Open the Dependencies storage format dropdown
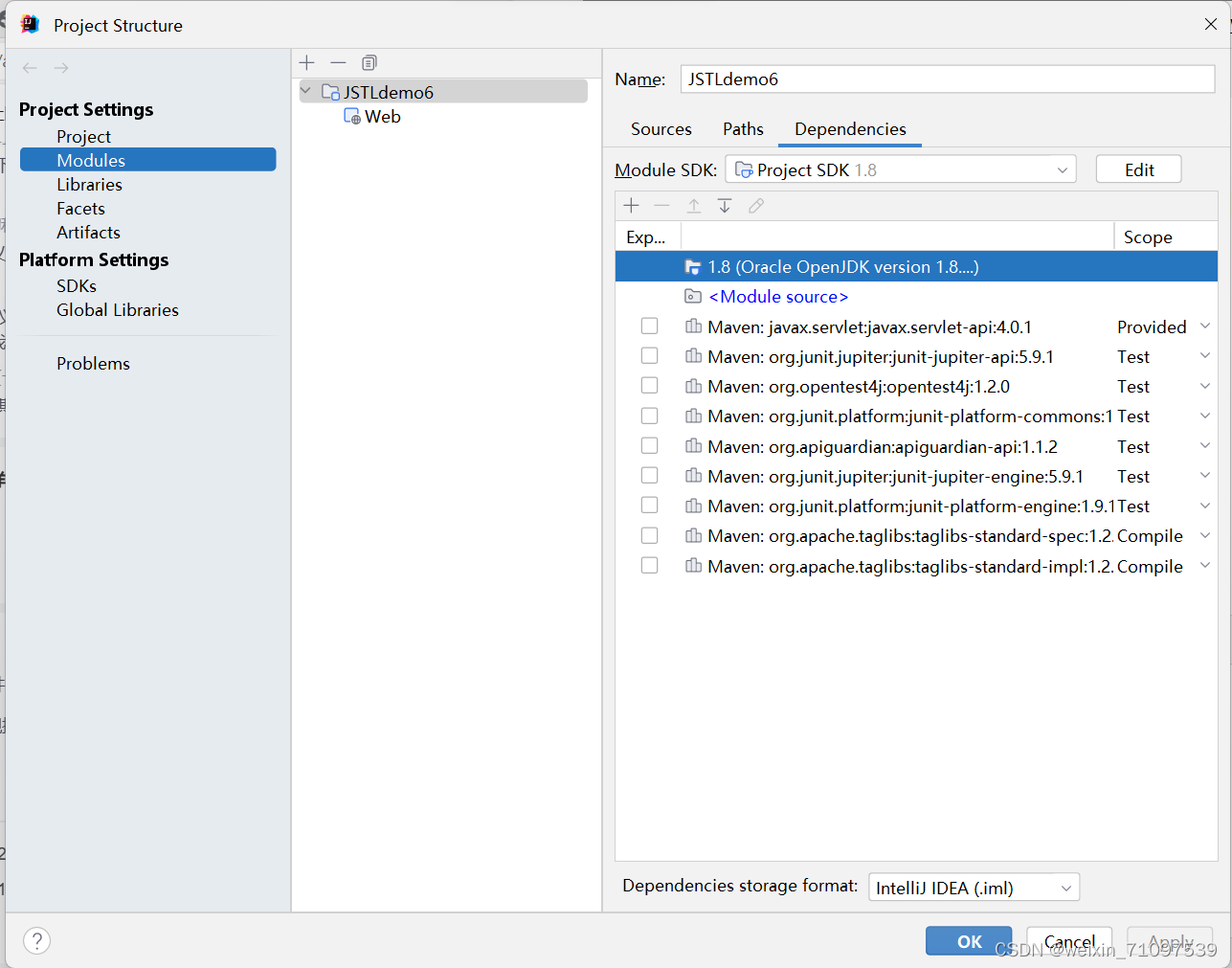The width and height of the screenshot is (1232, 968). (1064, 887)
